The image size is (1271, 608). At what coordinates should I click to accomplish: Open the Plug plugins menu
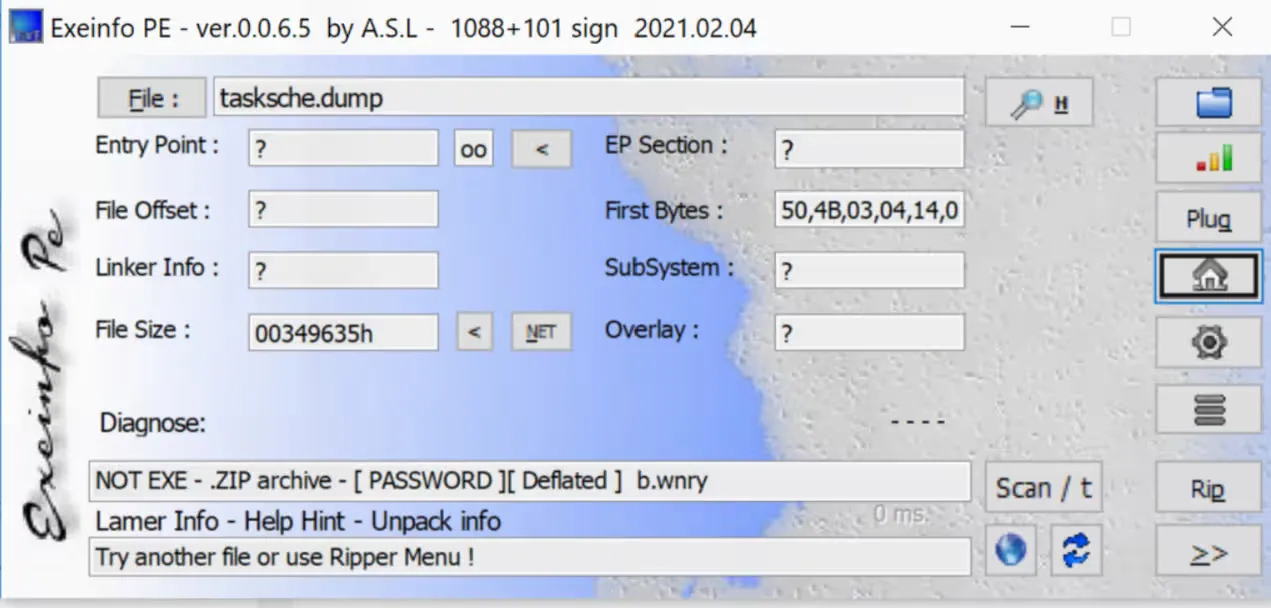click(1208, 218)
